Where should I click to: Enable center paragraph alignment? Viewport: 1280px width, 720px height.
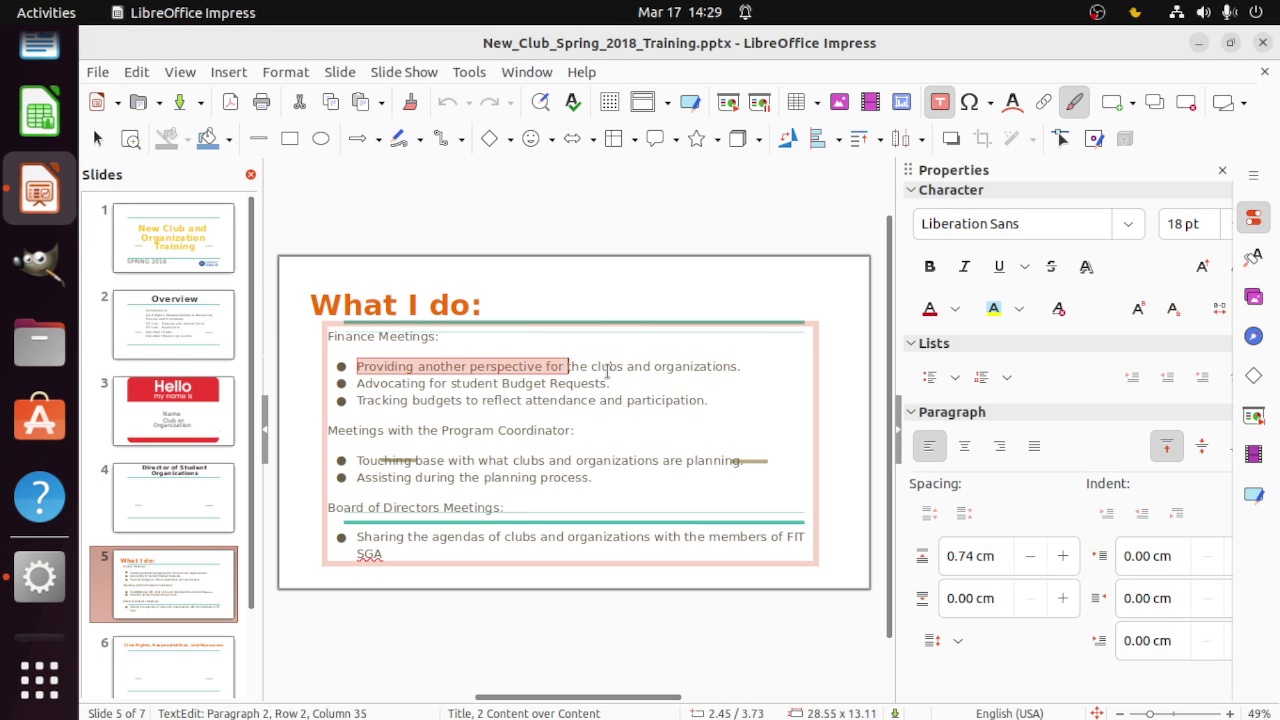pos(964,446)
